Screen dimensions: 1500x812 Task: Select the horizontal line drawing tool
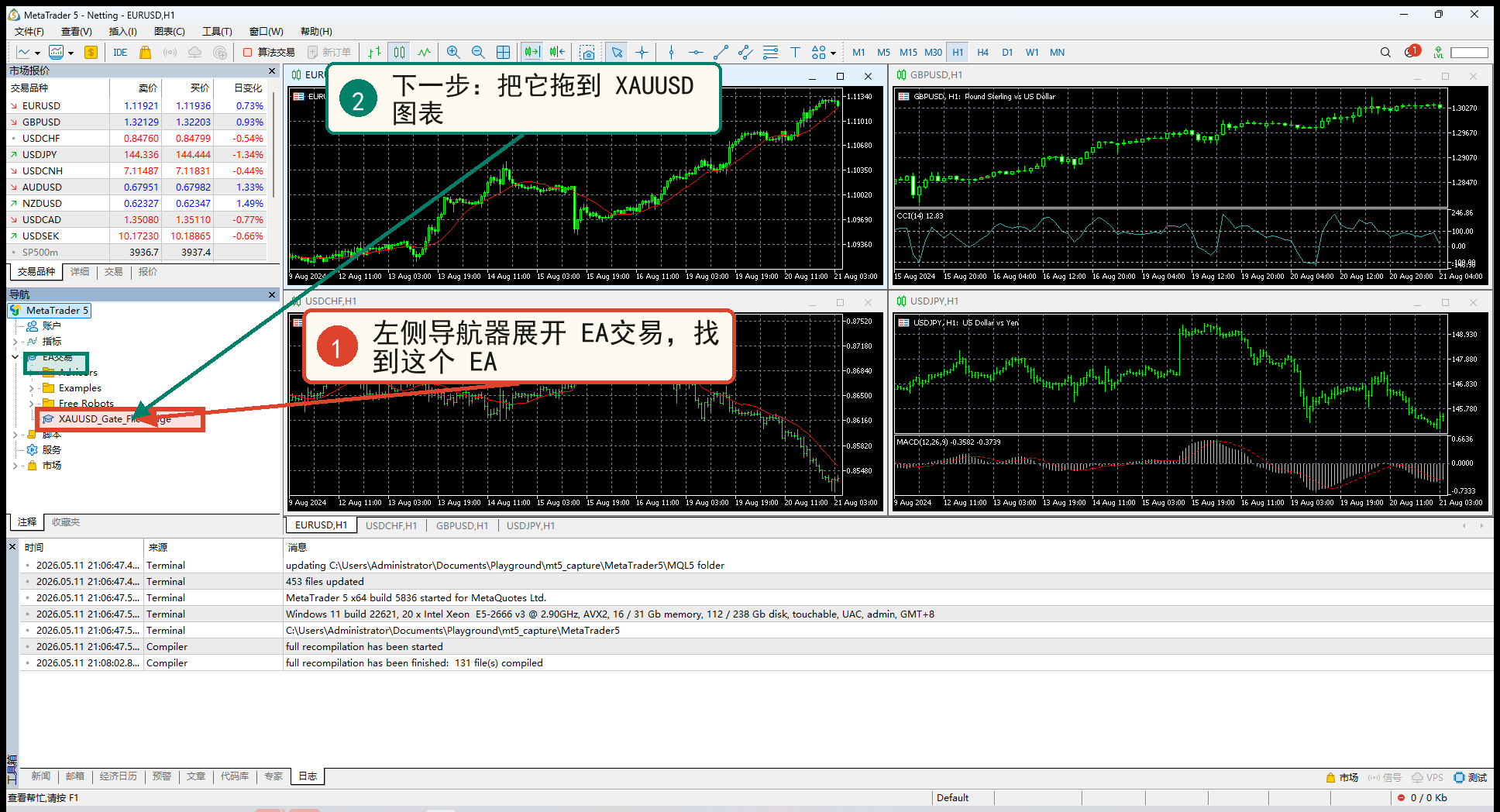696,52
